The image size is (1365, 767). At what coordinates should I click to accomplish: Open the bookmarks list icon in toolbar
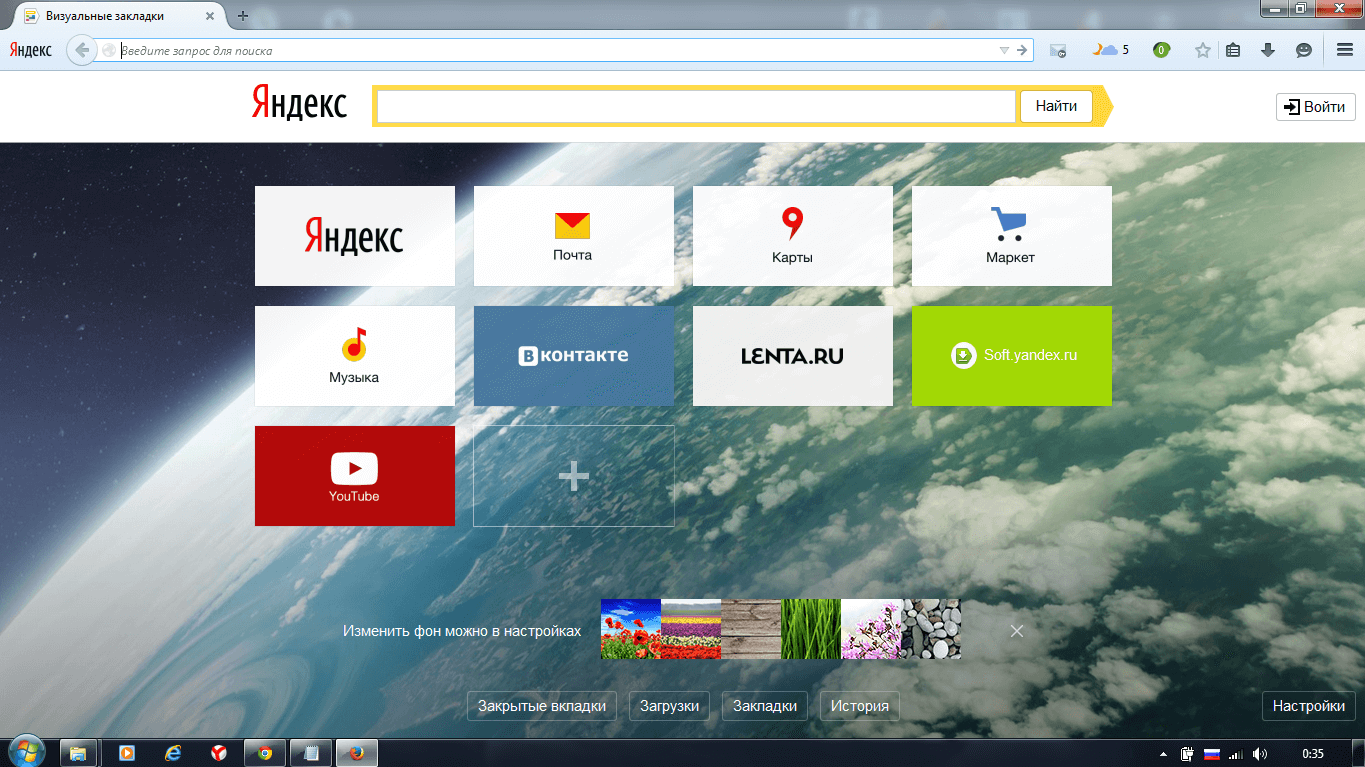(1233, 50)
